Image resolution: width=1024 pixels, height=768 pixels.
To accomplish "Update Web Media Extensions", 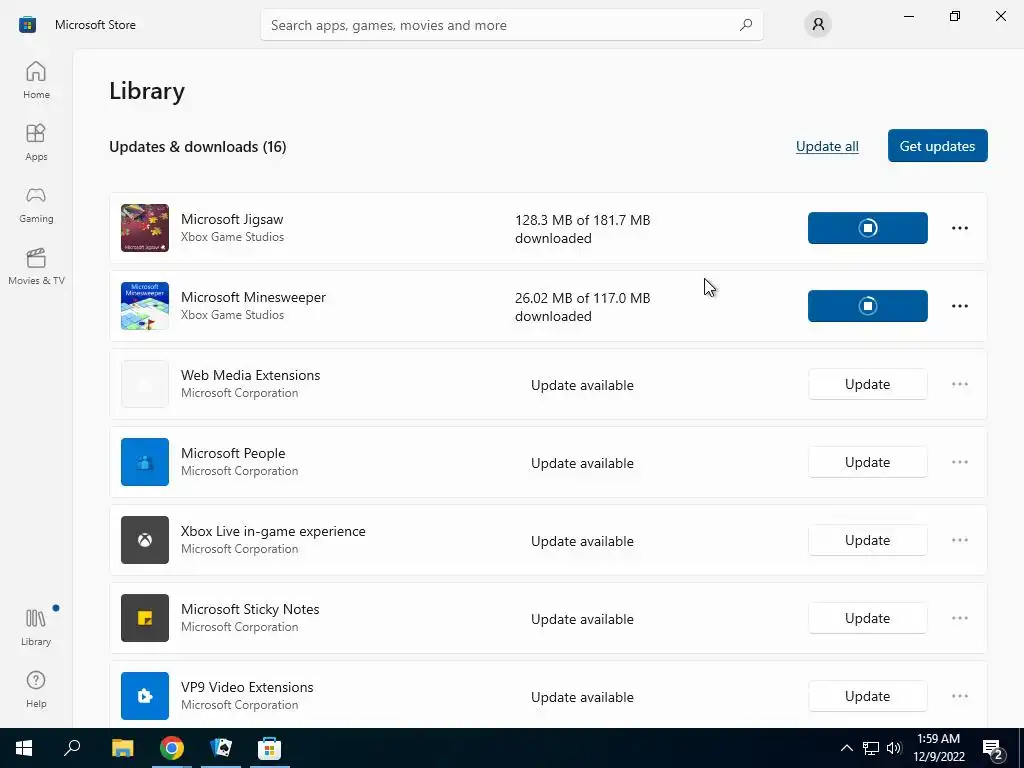I will [867, 384].
